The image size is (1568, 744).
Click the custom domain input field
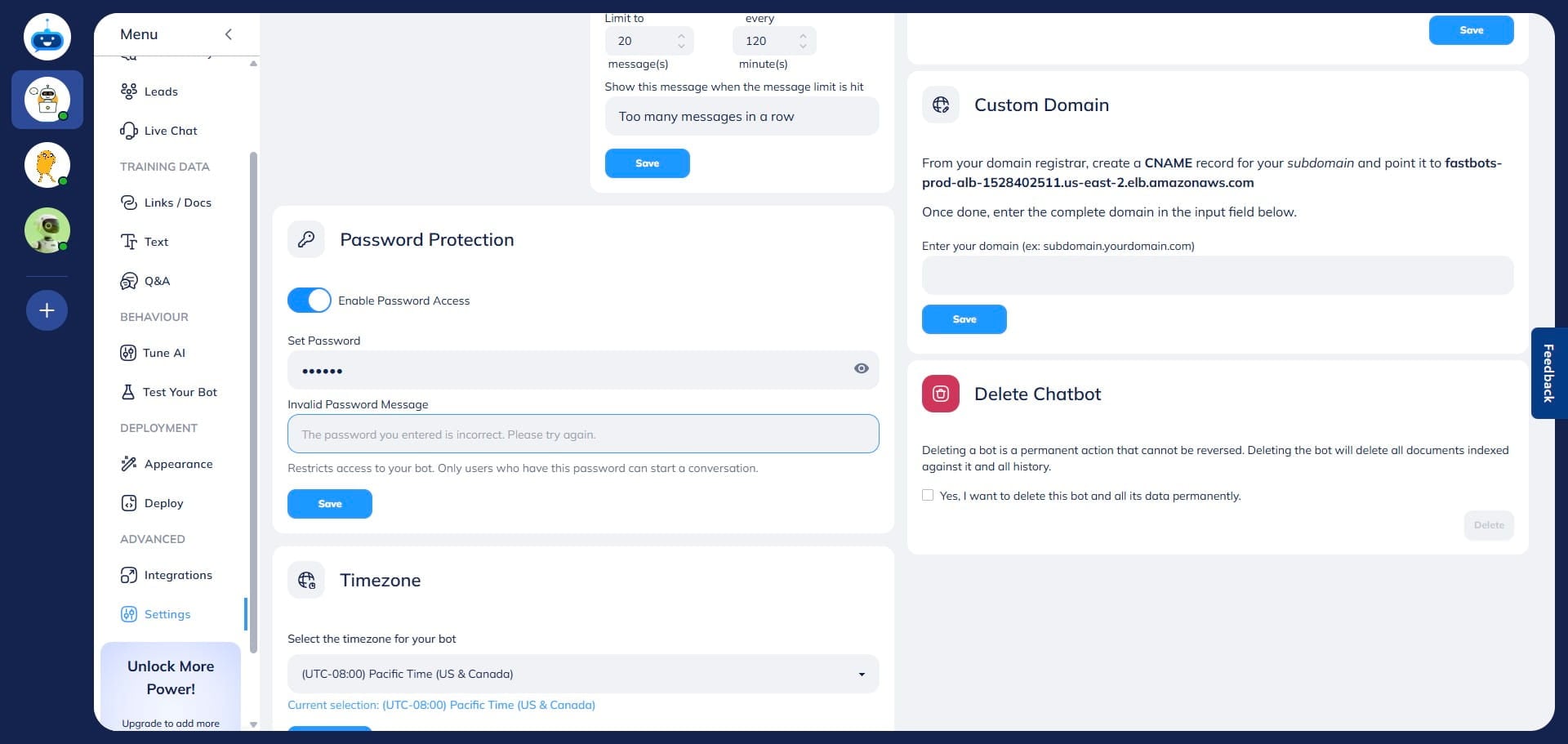tap(1218, 275)
